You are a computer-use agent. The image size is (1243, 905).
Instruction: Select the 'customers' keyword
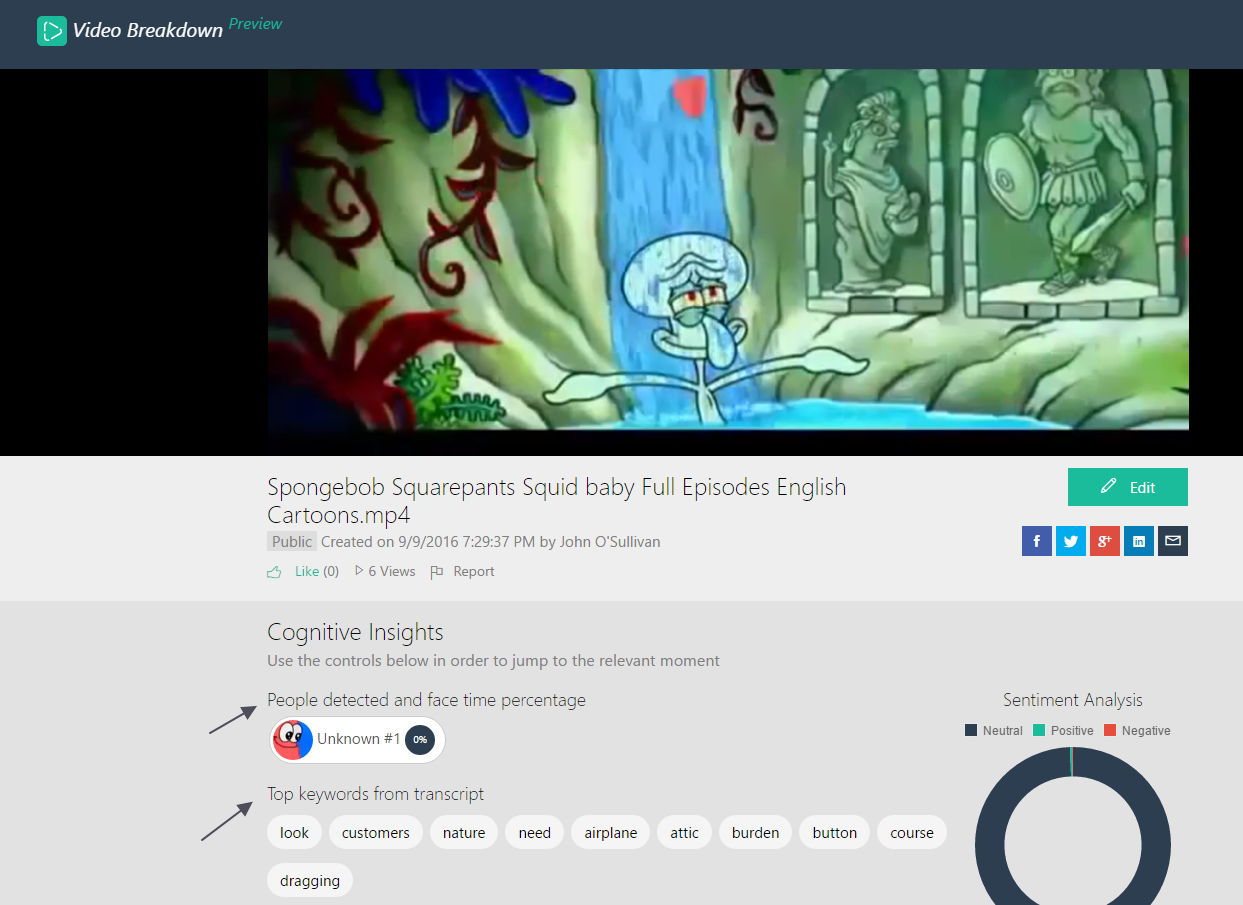click(376, 832)
